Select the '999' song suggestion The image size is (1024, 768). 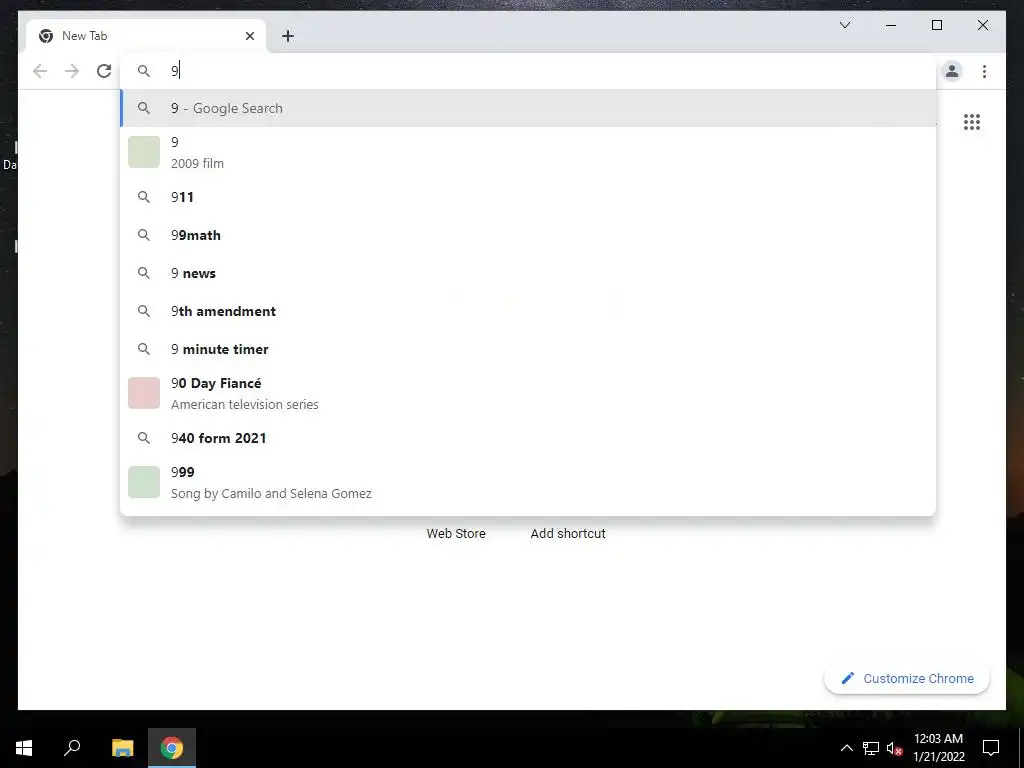[x=528, y=482]
